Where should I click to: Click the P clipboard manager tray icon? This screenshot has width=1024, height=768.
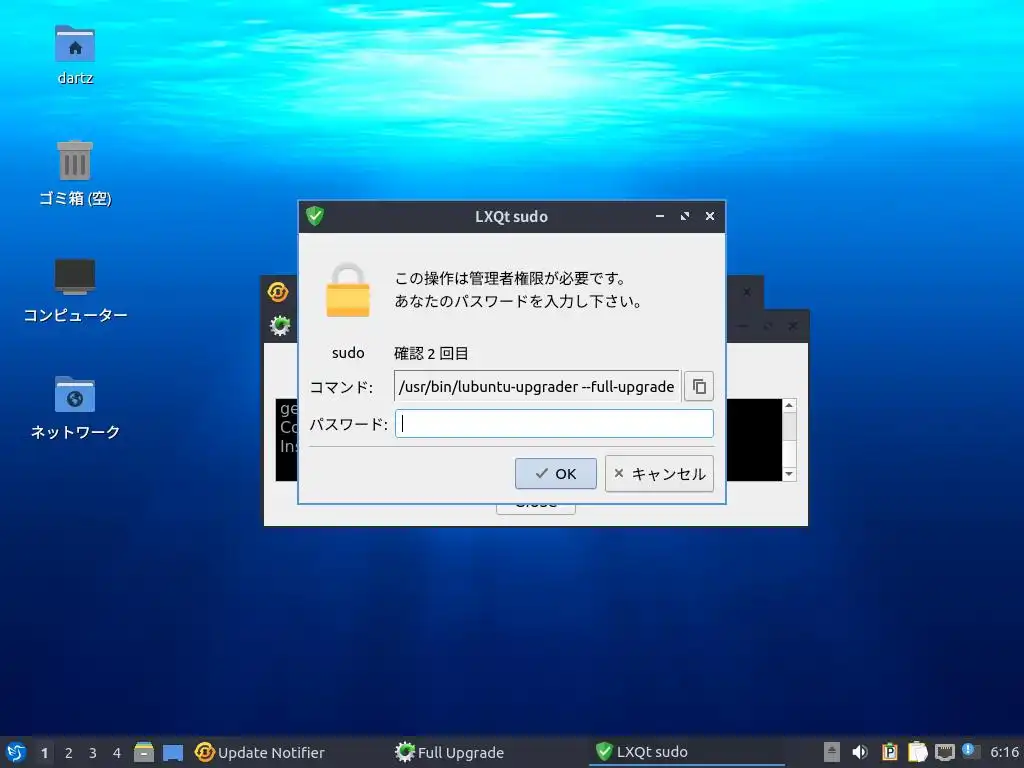[x=889, y=752]
